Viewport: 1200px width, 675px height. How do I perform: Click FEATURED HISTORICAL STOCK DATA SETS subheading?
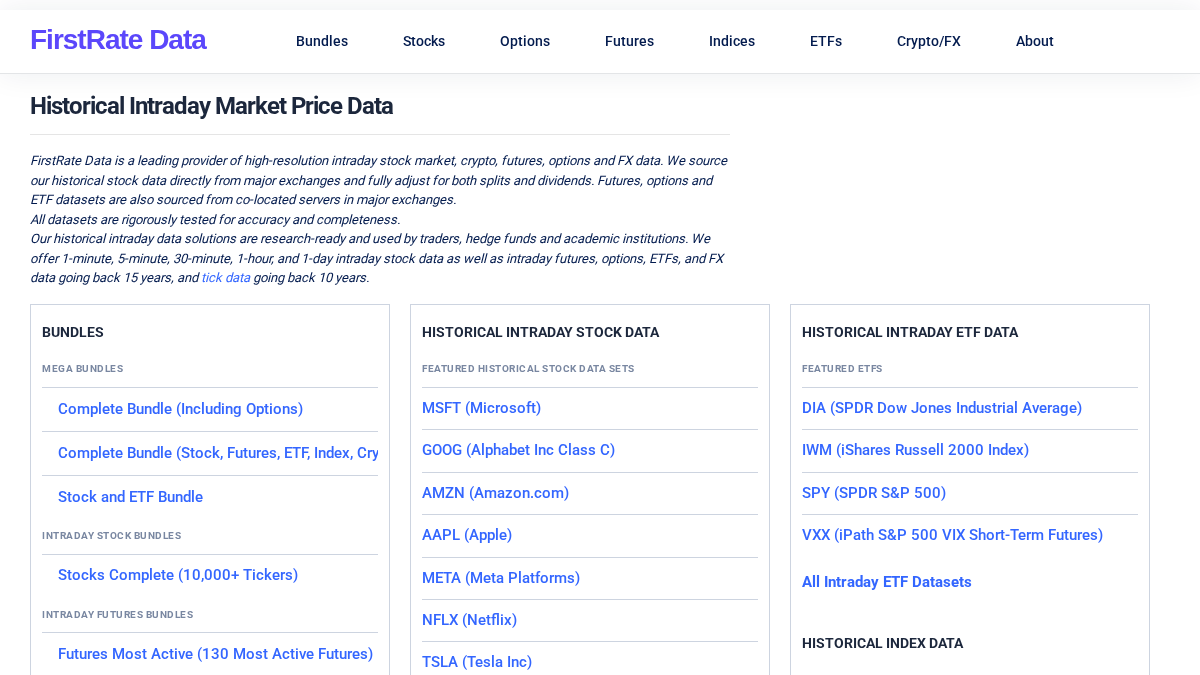[x=528, y=369]
